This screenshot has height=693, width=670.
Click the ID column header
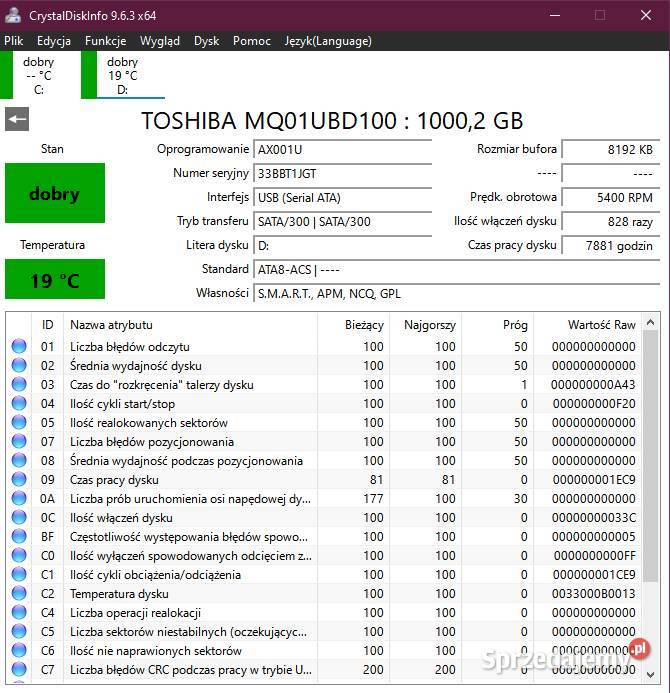(48, 325)
